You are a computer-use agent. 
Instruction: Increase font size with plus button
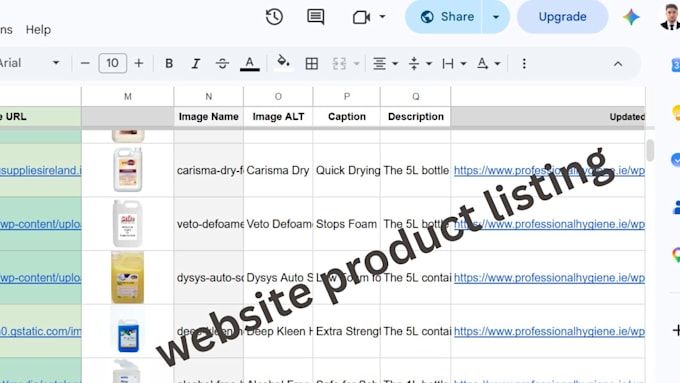(x=139, y=63)
